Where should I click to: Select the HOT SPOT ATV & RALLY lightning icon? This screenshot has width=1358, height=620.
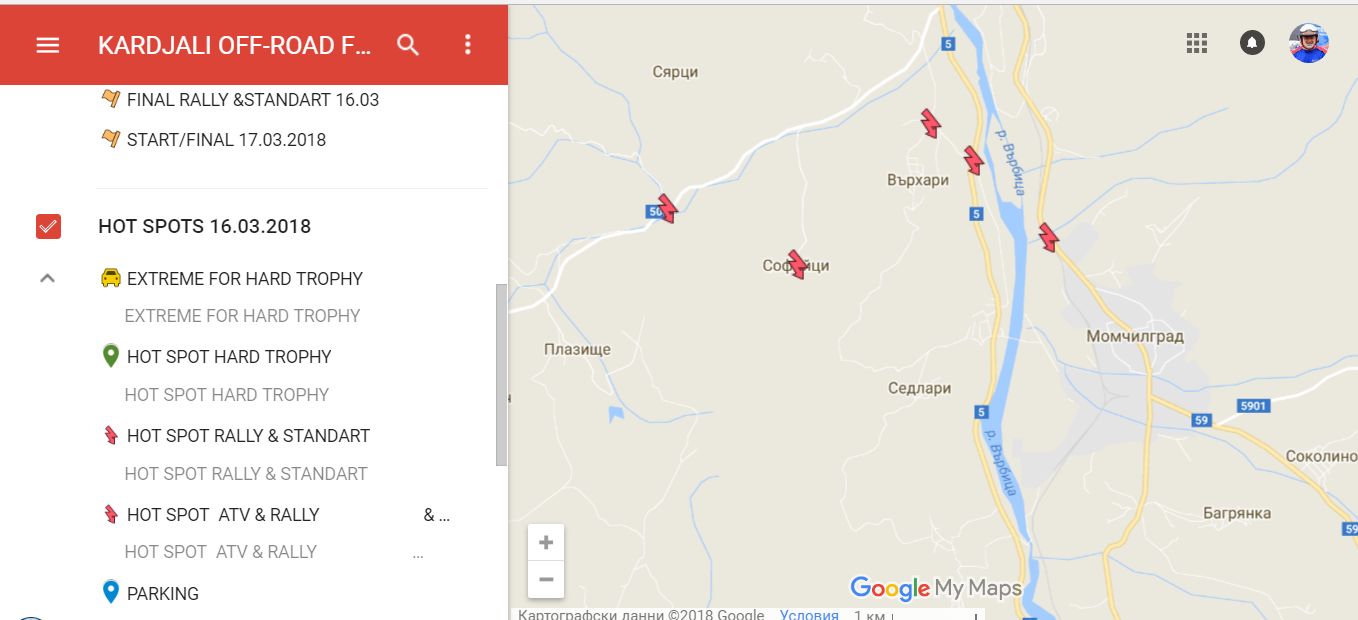110,514
